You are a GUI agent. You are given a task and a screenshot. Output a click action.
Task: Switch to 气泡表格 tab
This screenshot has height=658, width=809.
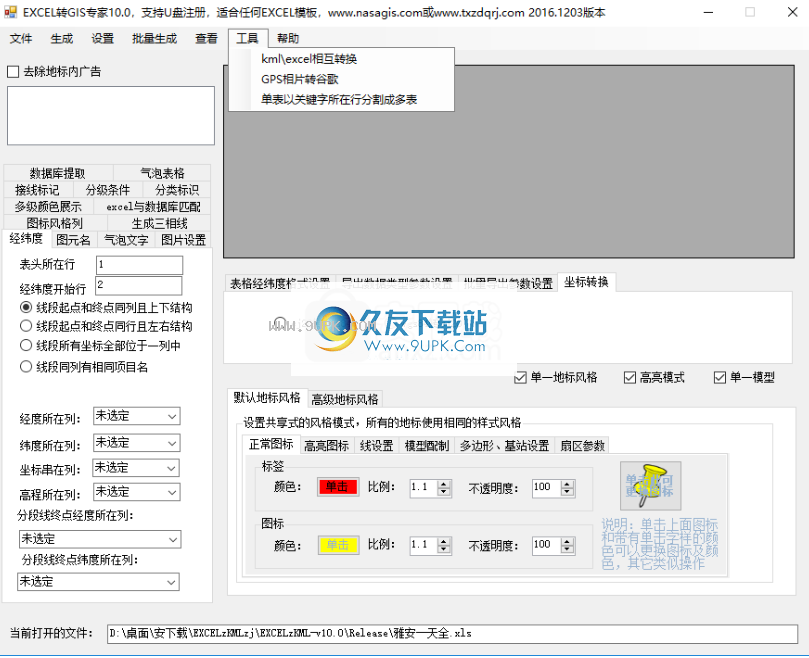coord(162,173)
